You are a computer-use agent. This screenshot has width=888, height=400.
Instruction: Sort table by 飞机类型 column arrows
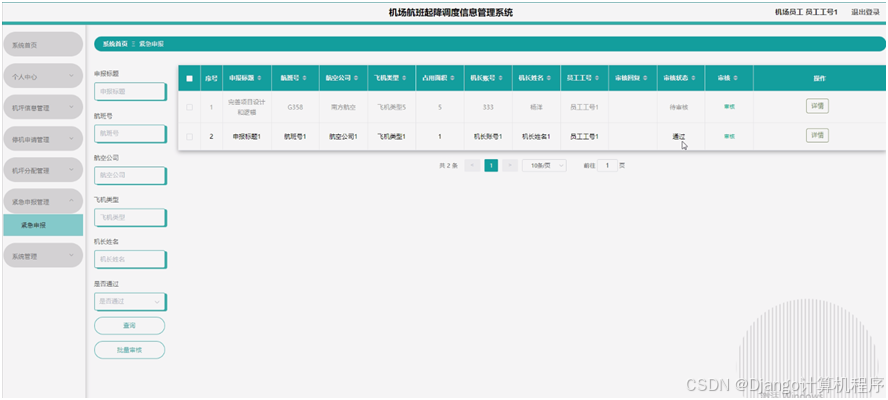pyautogui.click(x=403, y=78)
